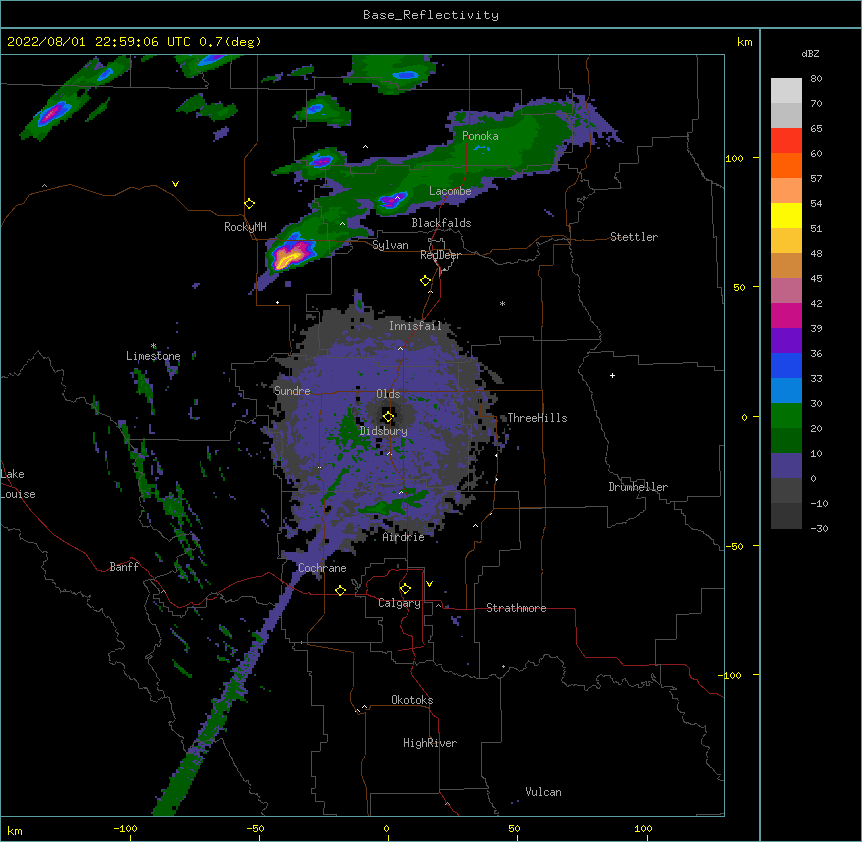Screen dimensions: 862x842
Task: Click the Didsbury city label
Action: pos(384,431)
